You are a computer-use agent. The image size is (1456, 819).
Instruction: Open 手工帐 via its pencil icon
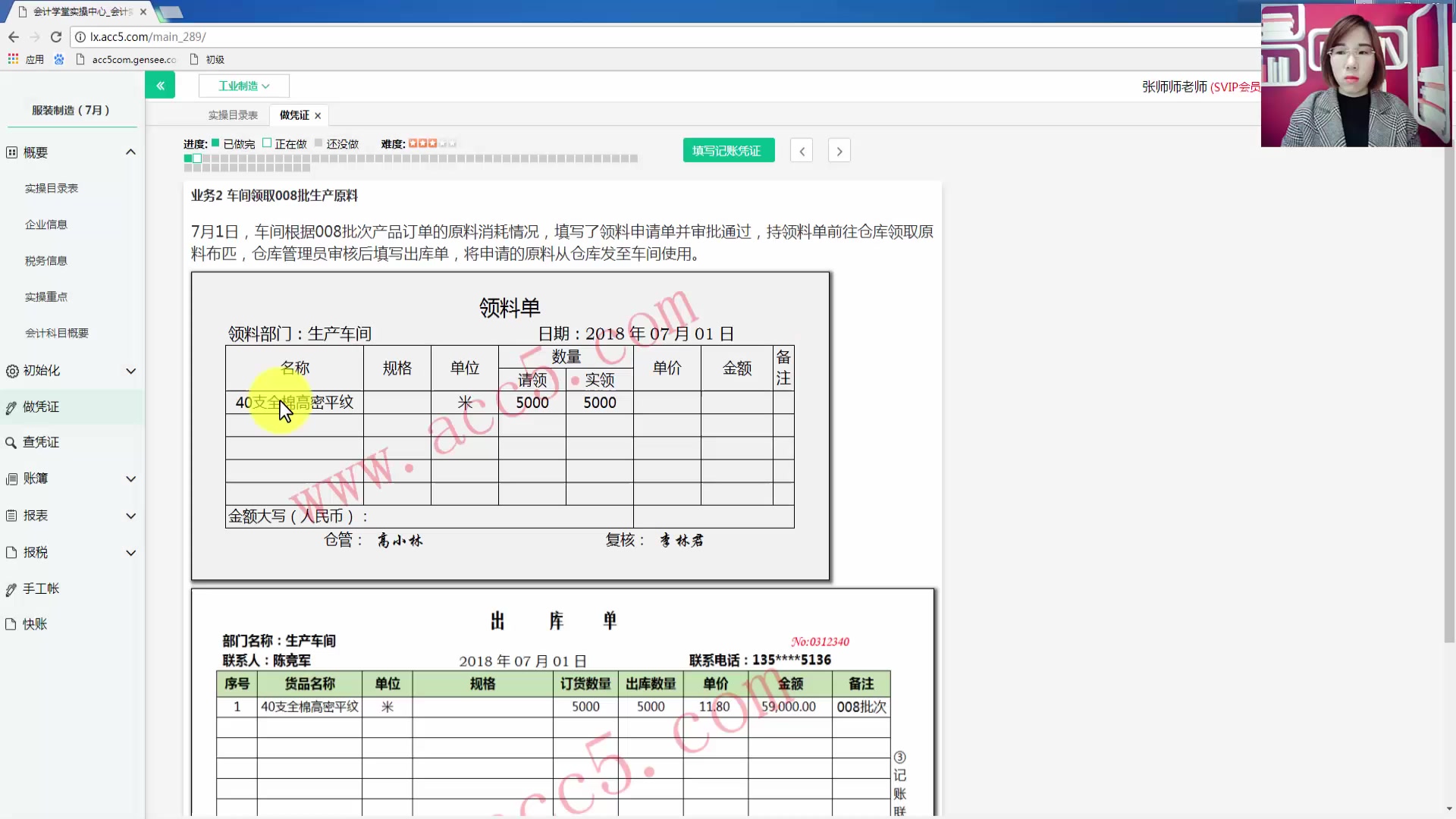[11, 588]
